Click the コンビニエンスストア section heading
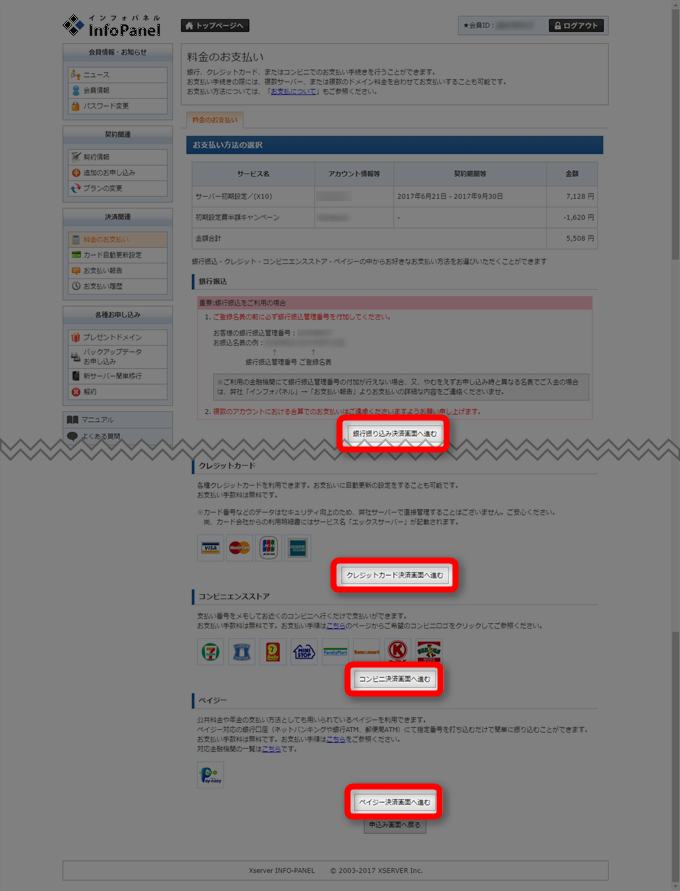The width and height of the screenshot is (680, 891). (x=395, y=597)
